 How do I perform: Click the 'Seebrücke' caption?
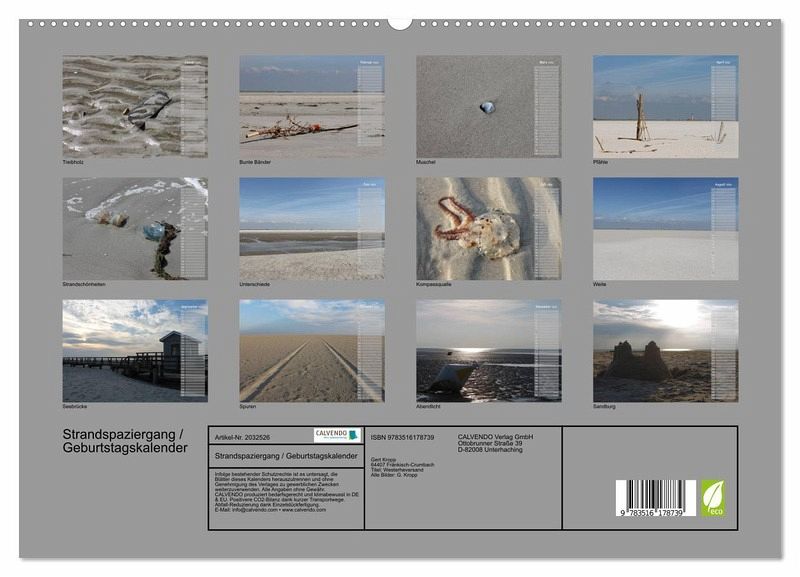[74, 407]
